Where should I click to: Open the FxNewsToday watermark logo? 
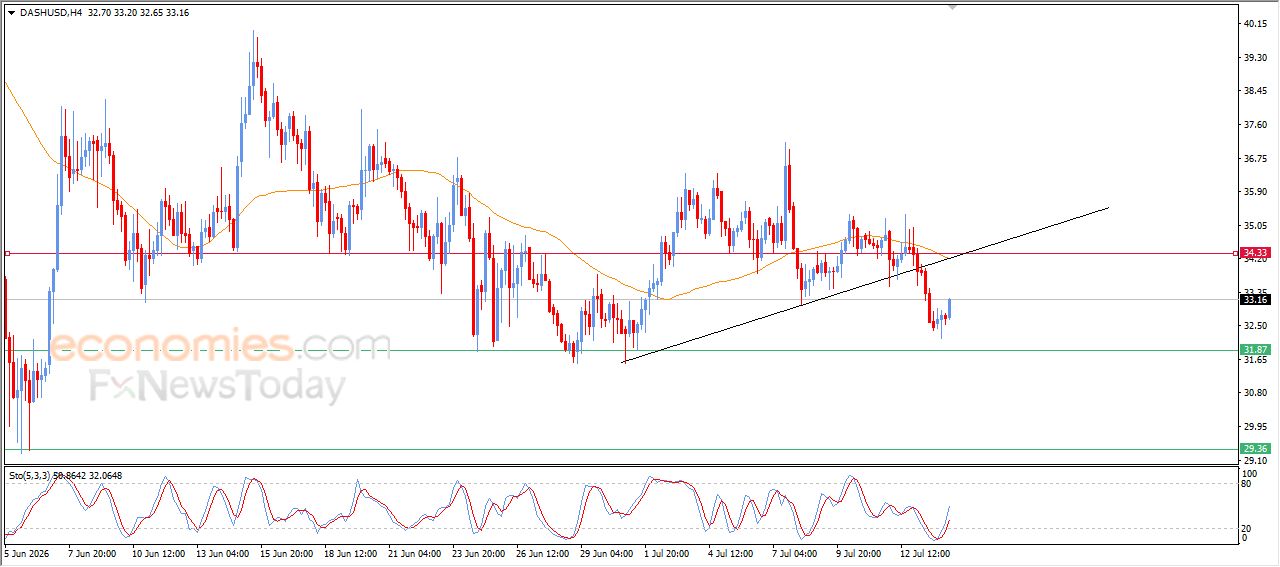click(218, 386)
